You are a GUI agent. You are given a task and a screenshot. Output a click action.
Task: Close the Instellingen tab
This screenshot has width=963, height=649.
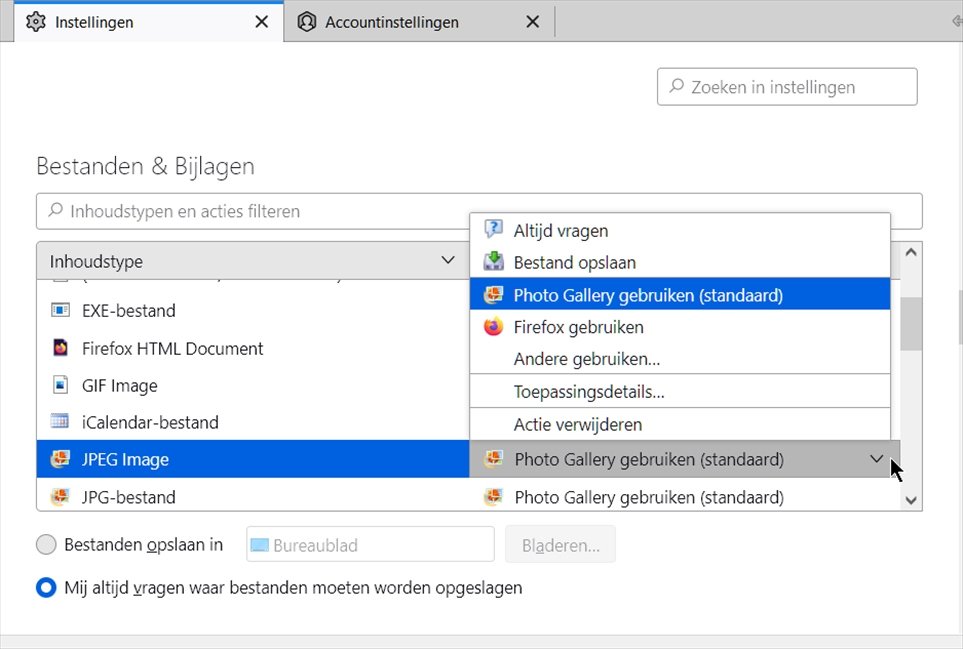(261, 22)
